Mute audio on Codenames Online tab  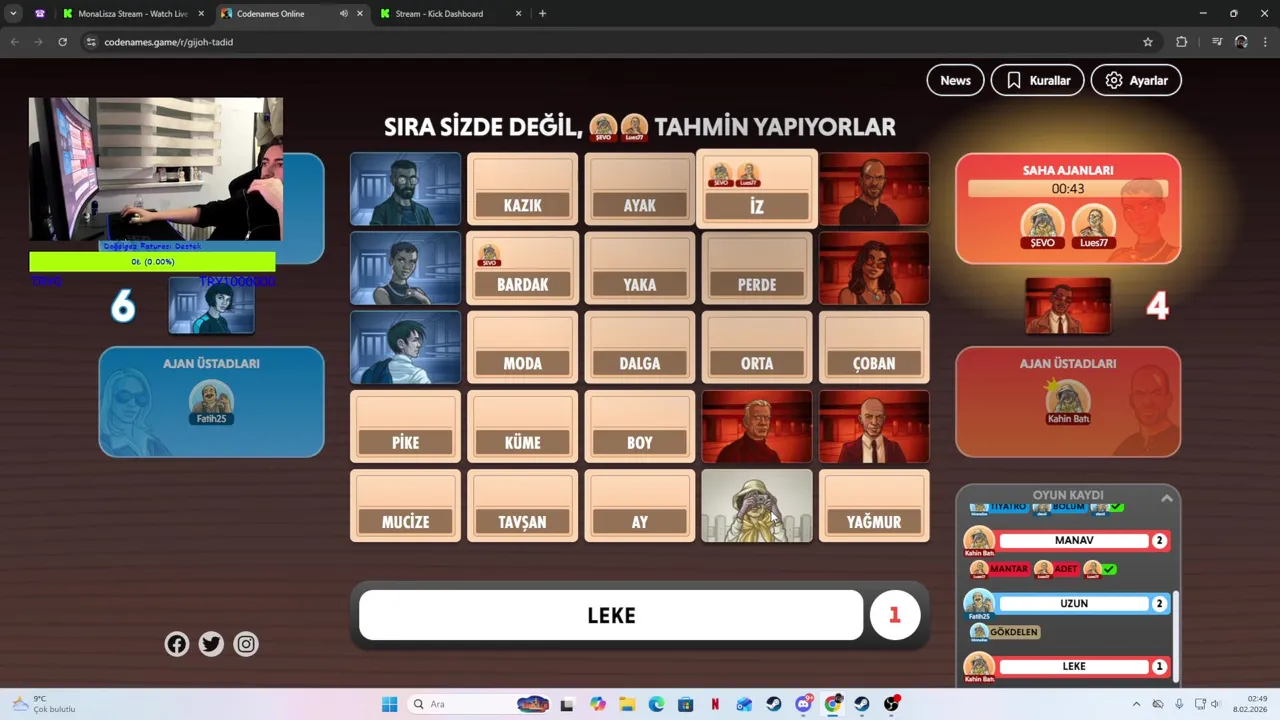click(344, 14)
